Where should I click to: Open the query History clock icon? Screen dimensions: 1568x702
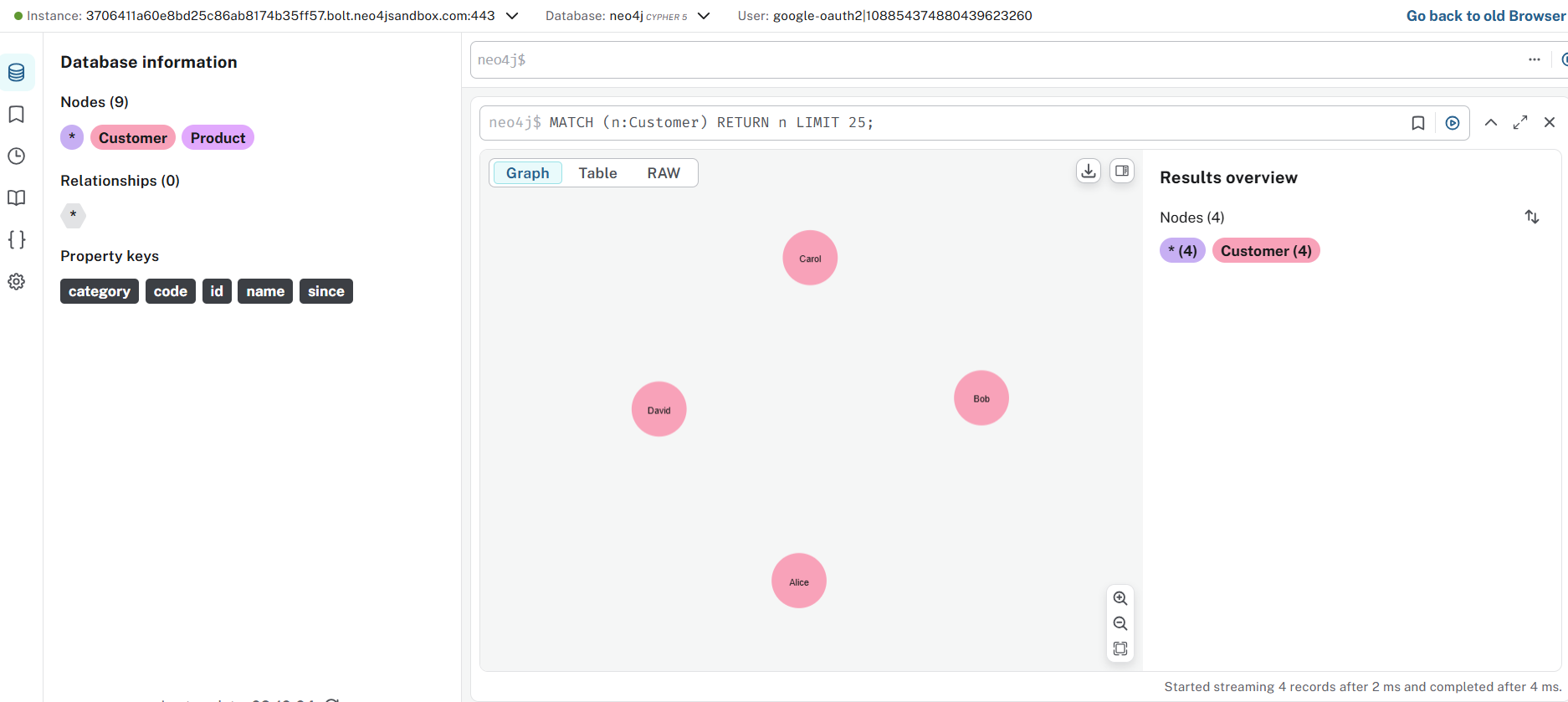click(x=17, y=156)
